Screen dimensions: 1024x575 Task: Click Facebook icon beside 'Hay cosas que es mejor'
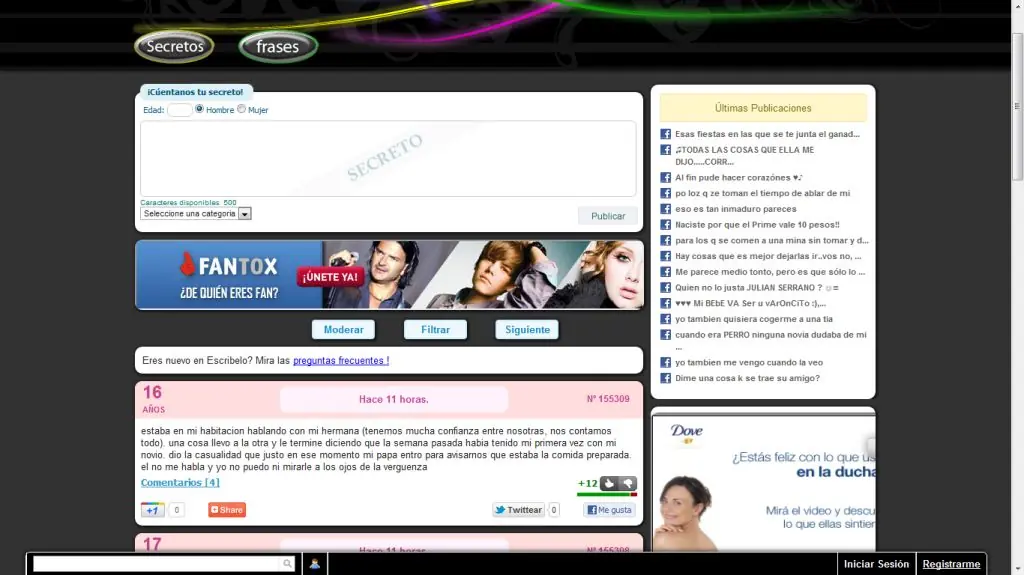(665, 256)
